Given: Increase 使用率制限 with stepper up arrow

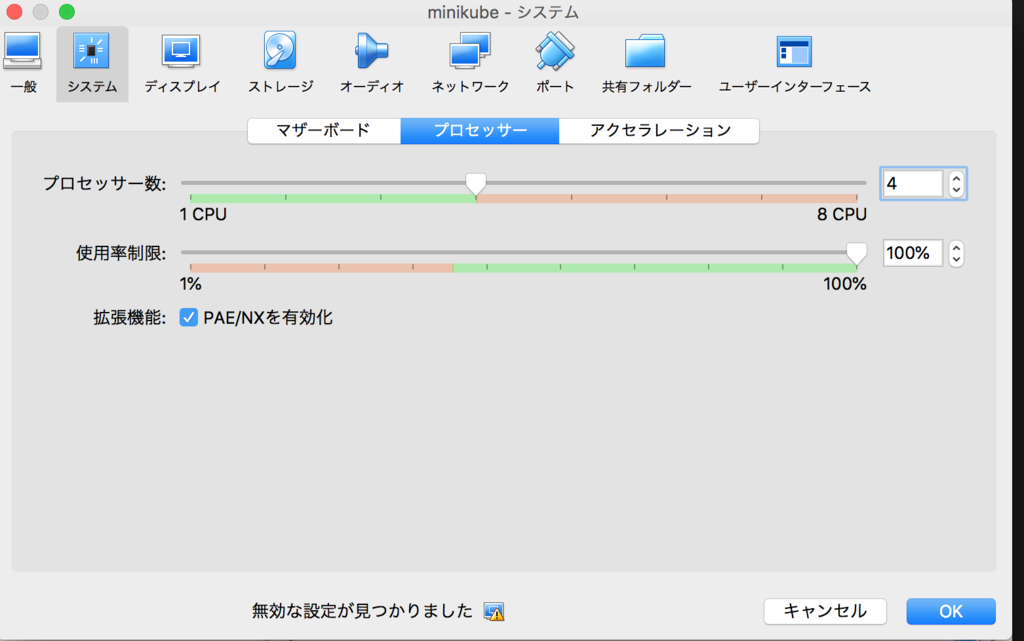Looking at the screenshot, I should (956, 247).
